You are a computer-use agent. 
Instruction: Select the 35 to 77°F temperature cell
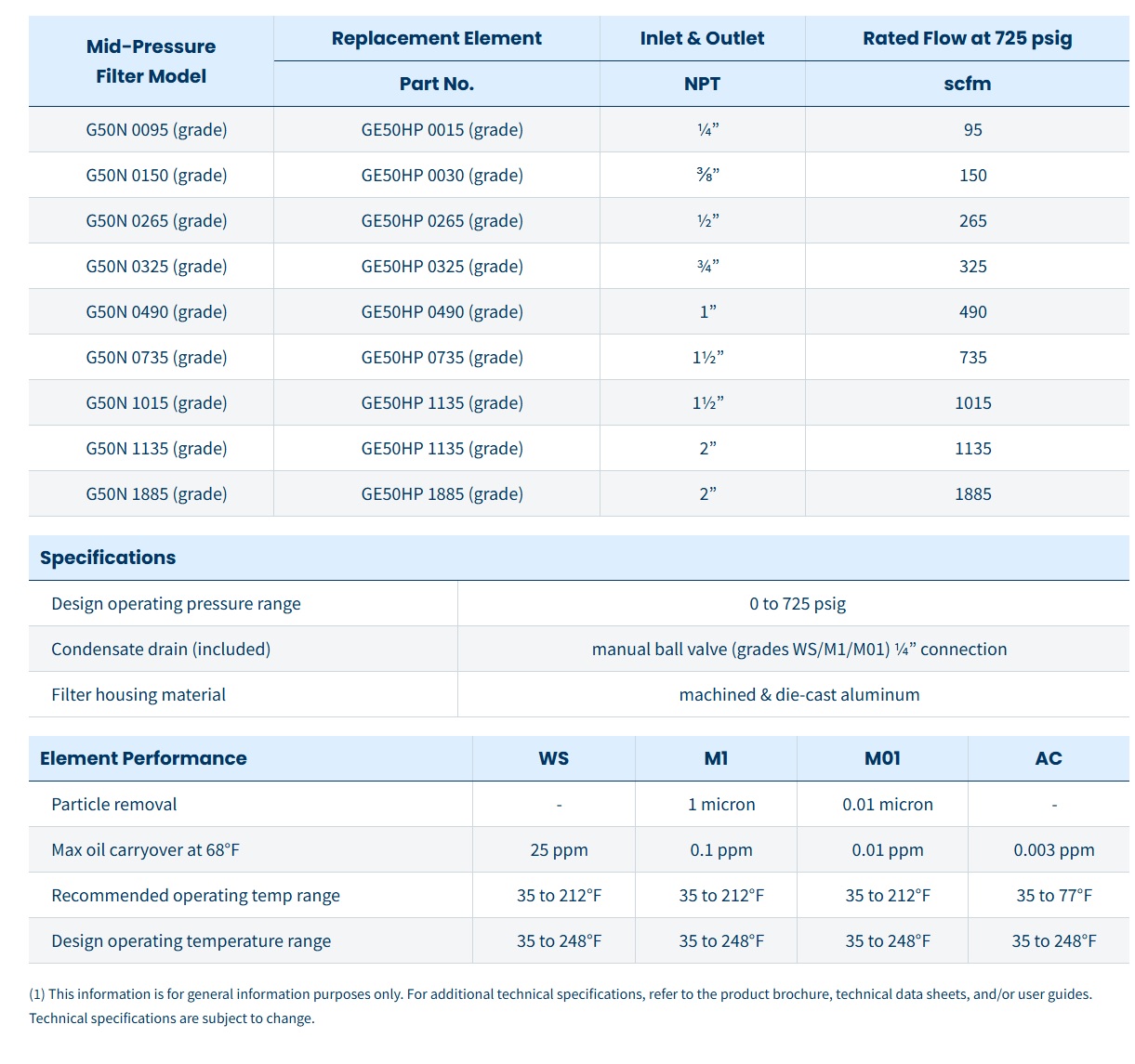click(1053, 896)
